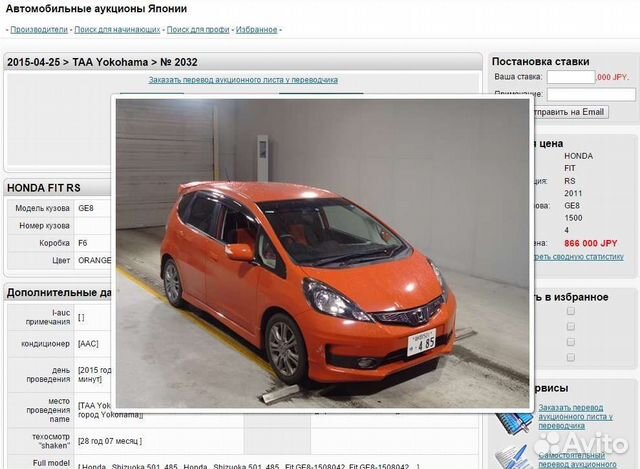640x469 pixels.
Task: Select the Full model row text
Action: click(x=249, y=466)
